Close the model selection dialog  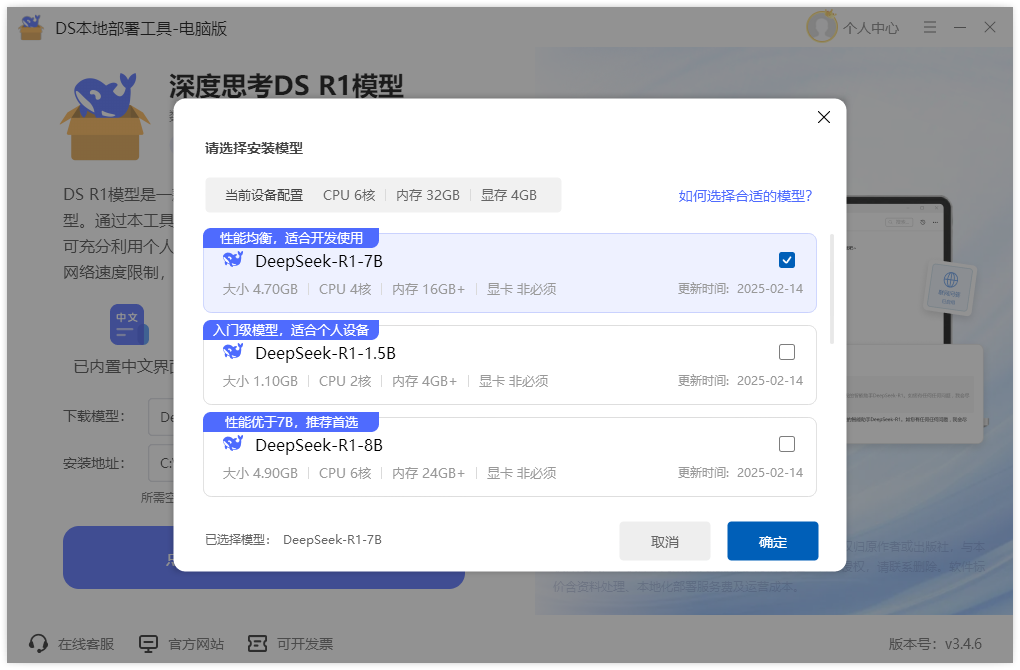point(824,117)
